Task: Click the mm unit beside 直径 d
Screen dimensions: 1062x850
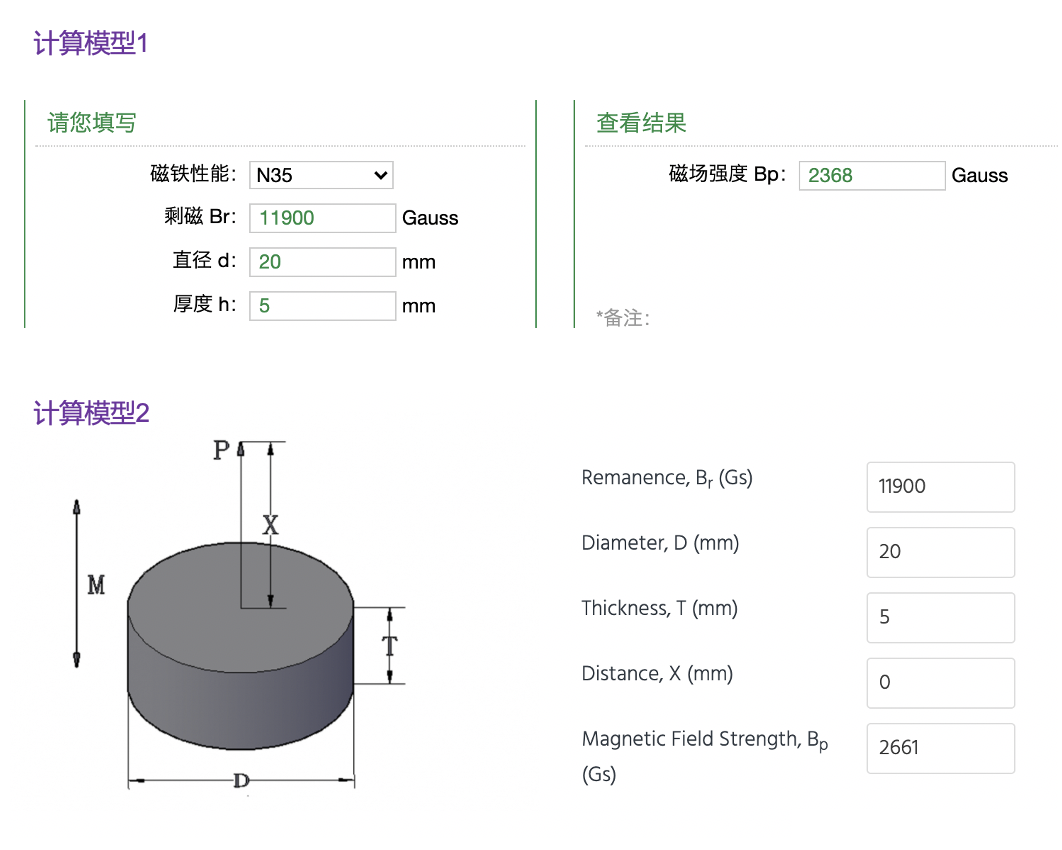Action: (x=419, y=262)
